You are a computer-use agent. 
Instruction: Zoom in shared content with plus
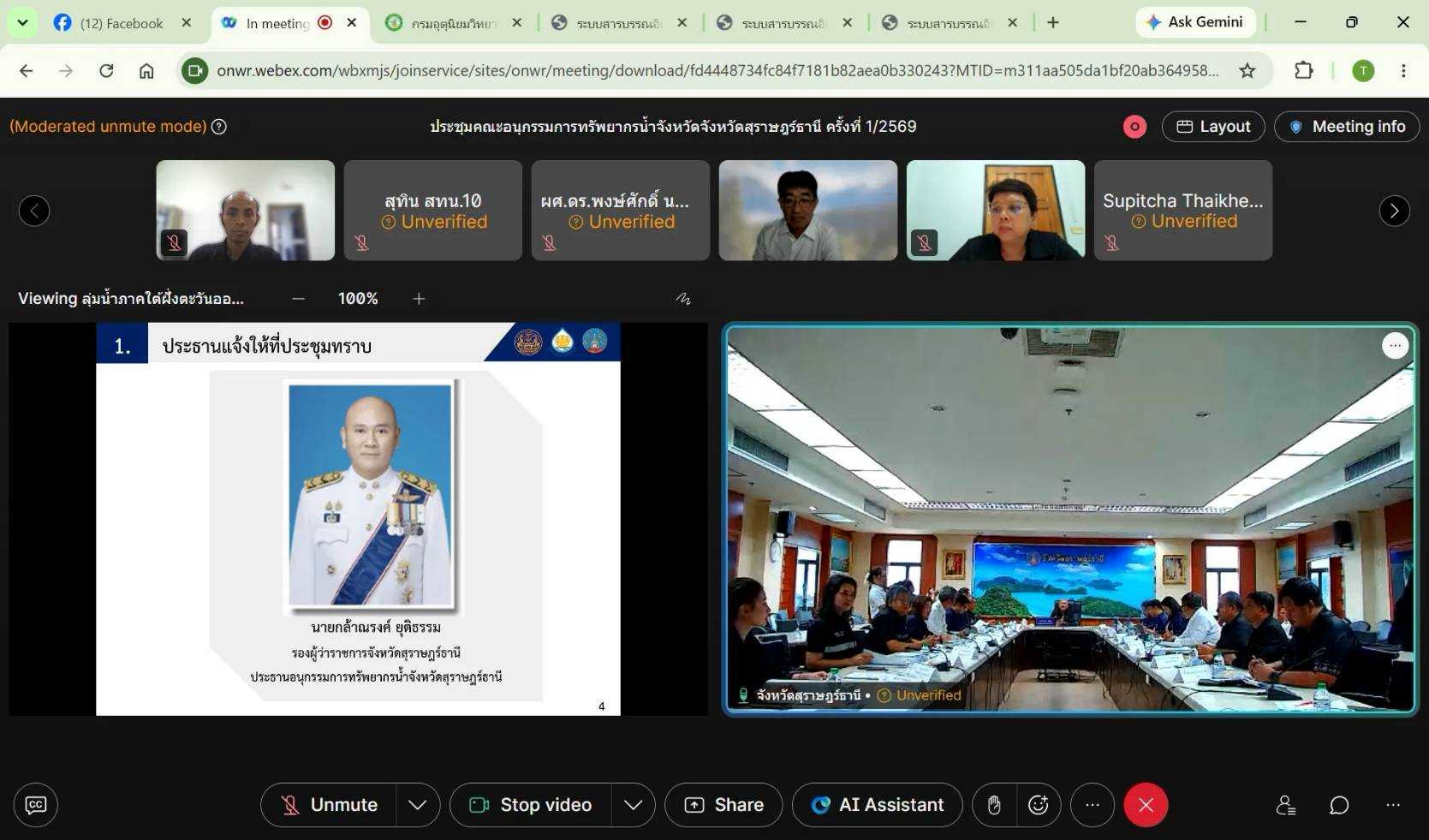pyautogui.click(x=419, y=299)
